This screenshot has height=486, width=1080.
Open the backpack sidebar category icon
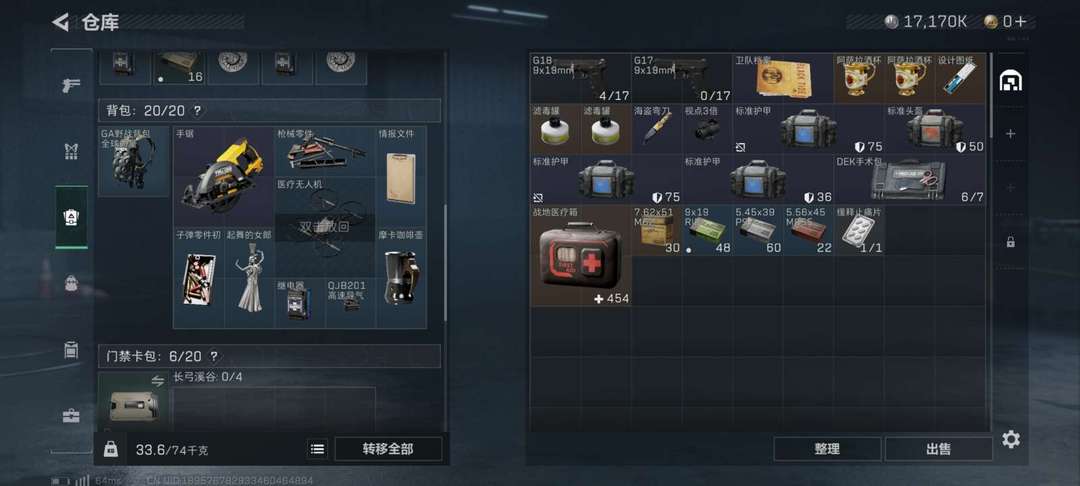click(x=71, y=283)
